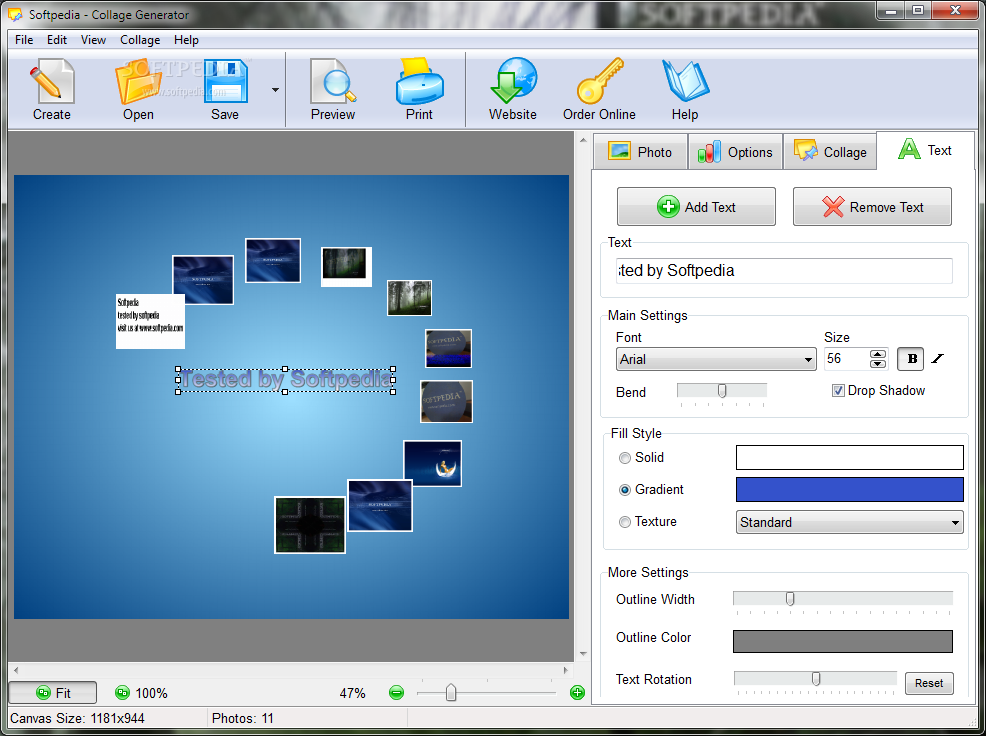986x736 pixels.
Task: Switch to the Collage tab
Action: pos(830,152)
